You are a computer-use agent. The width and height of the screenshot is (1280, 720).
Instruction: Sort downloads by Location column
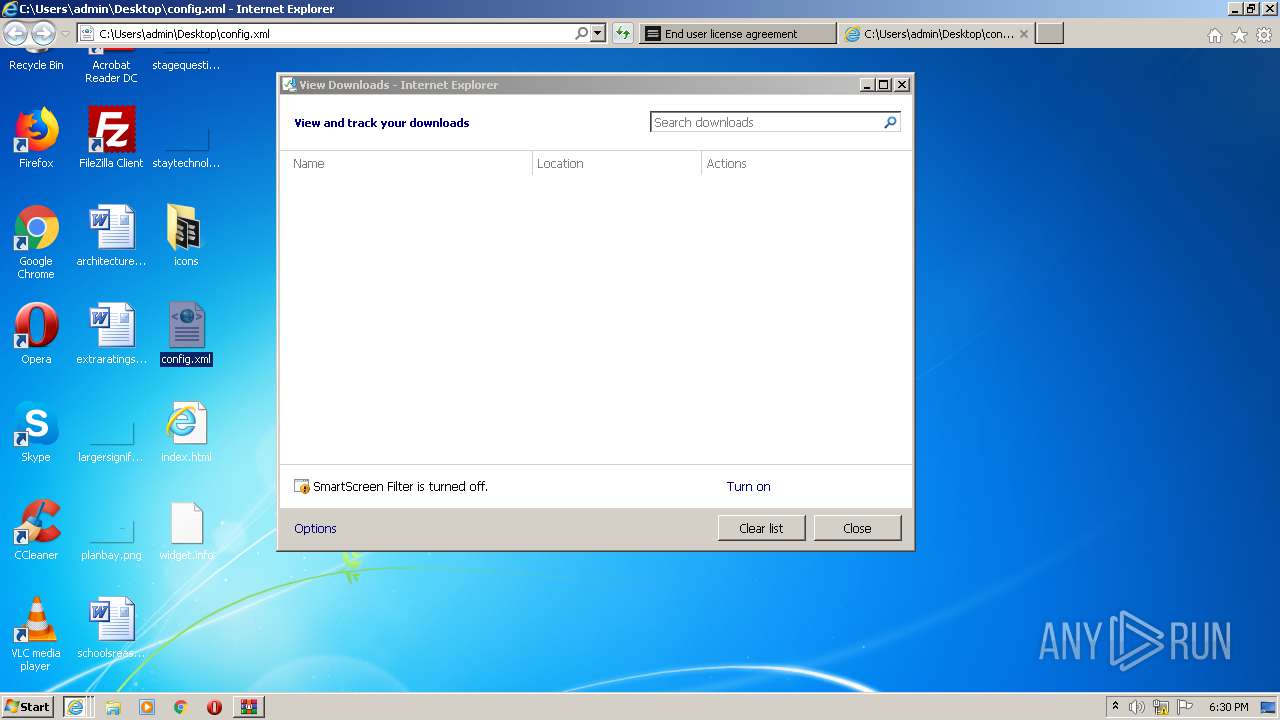point(617,163)
